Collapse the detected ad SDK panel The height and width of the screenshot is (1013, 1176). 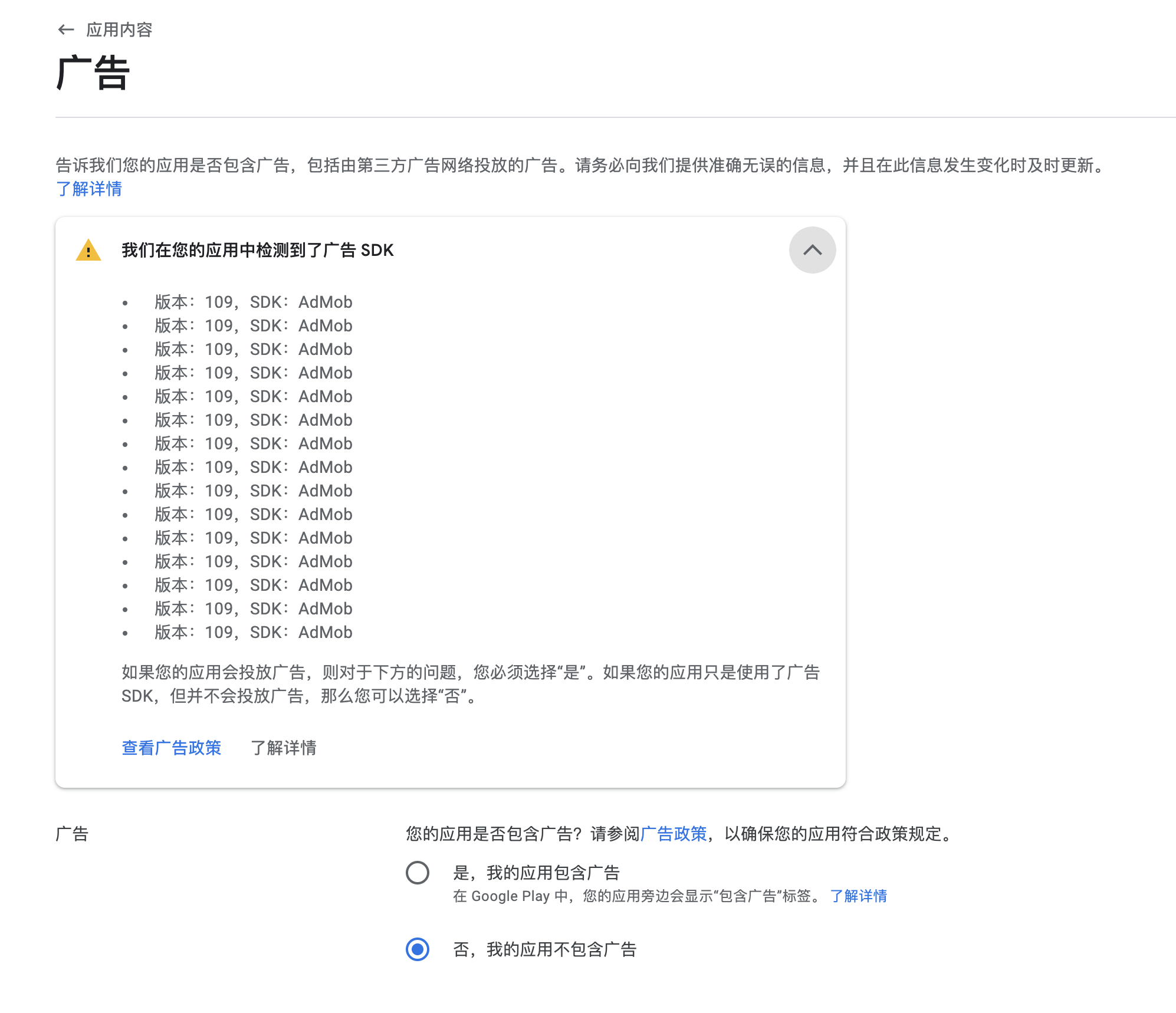click(x=812, y=250)
